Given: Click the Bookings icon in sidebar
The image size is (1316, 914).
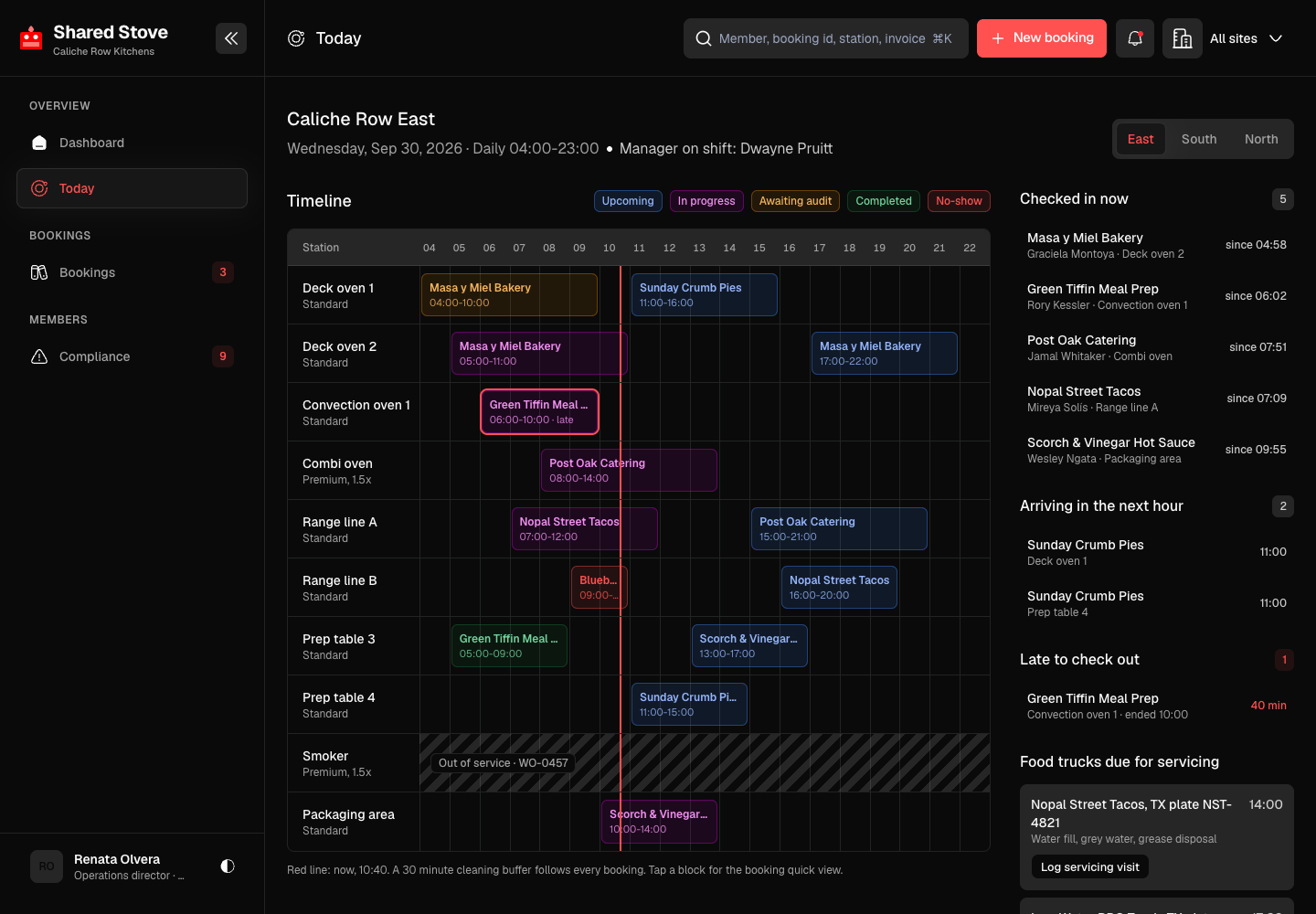Looking at the screenshot, I should coord(39,272).
